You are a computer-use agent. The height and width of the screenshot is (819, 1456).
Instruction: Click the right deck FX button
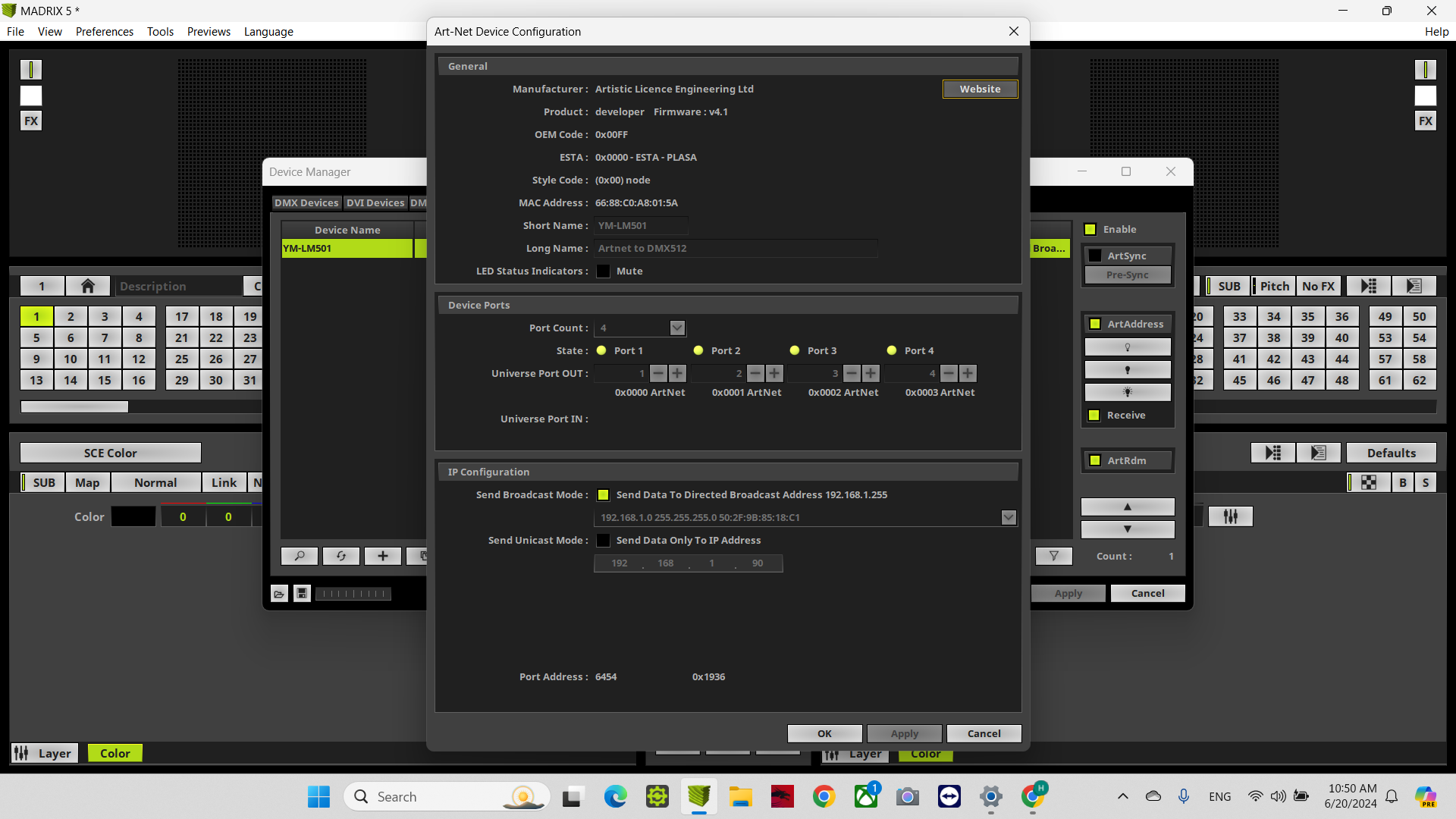coord(1426,121)
